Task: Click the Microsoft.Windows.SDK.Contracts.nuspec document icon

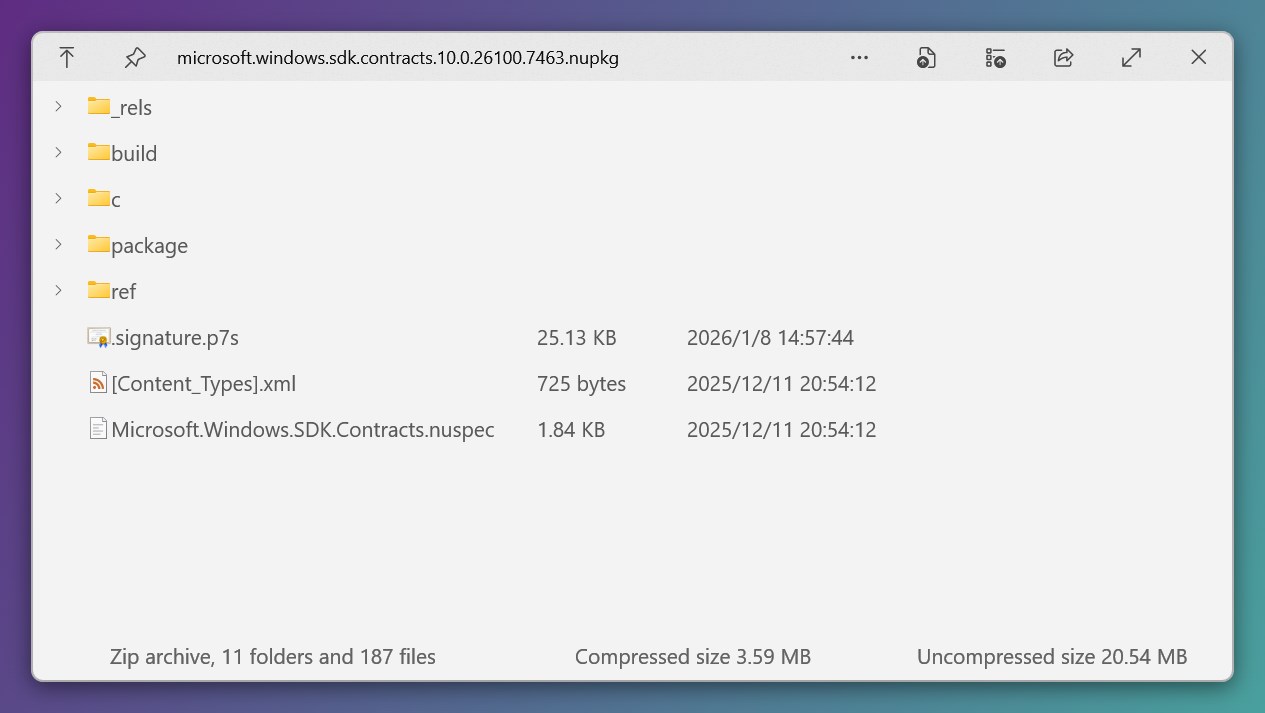Action: coord(97,428)
